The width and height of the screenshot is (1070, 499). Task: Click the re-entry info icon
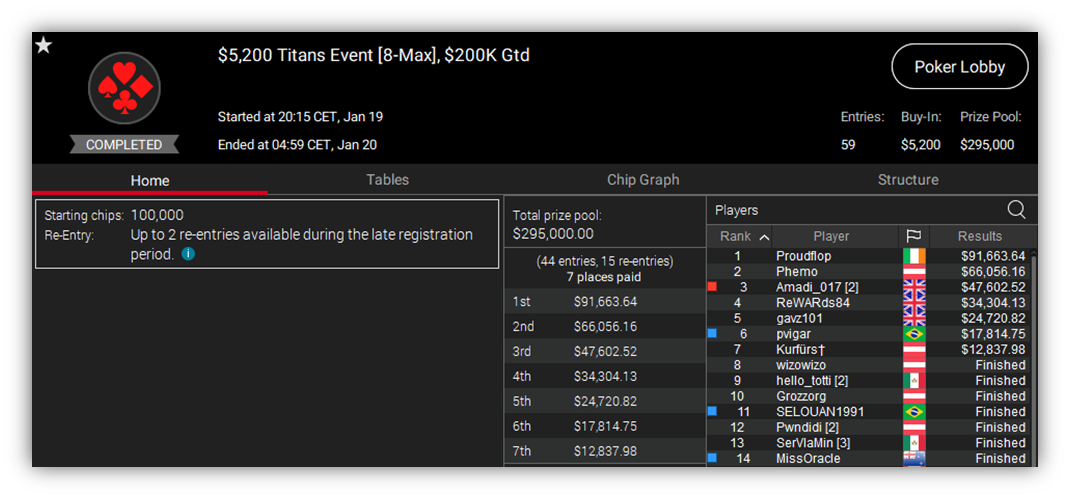pyautogui.click(x=188, y=254)
